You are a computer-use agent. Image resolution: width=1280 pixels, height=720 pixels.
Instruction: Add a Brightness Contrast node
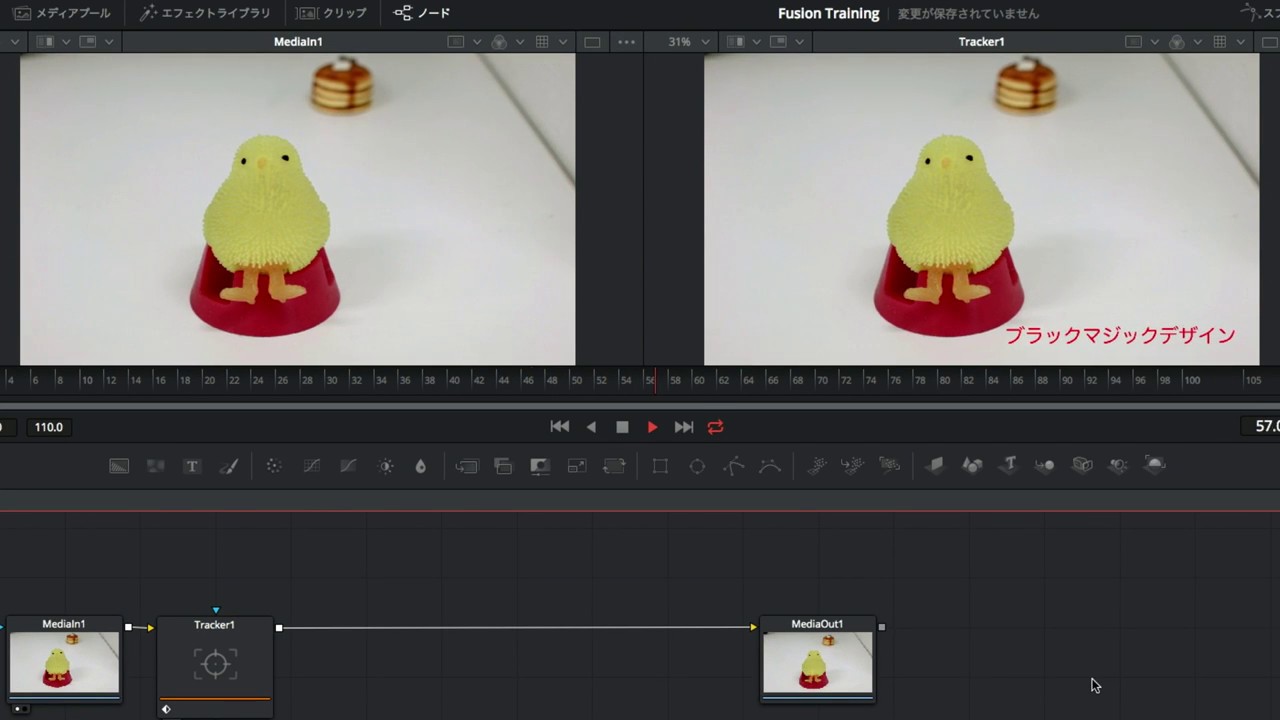tap(385, 466)
